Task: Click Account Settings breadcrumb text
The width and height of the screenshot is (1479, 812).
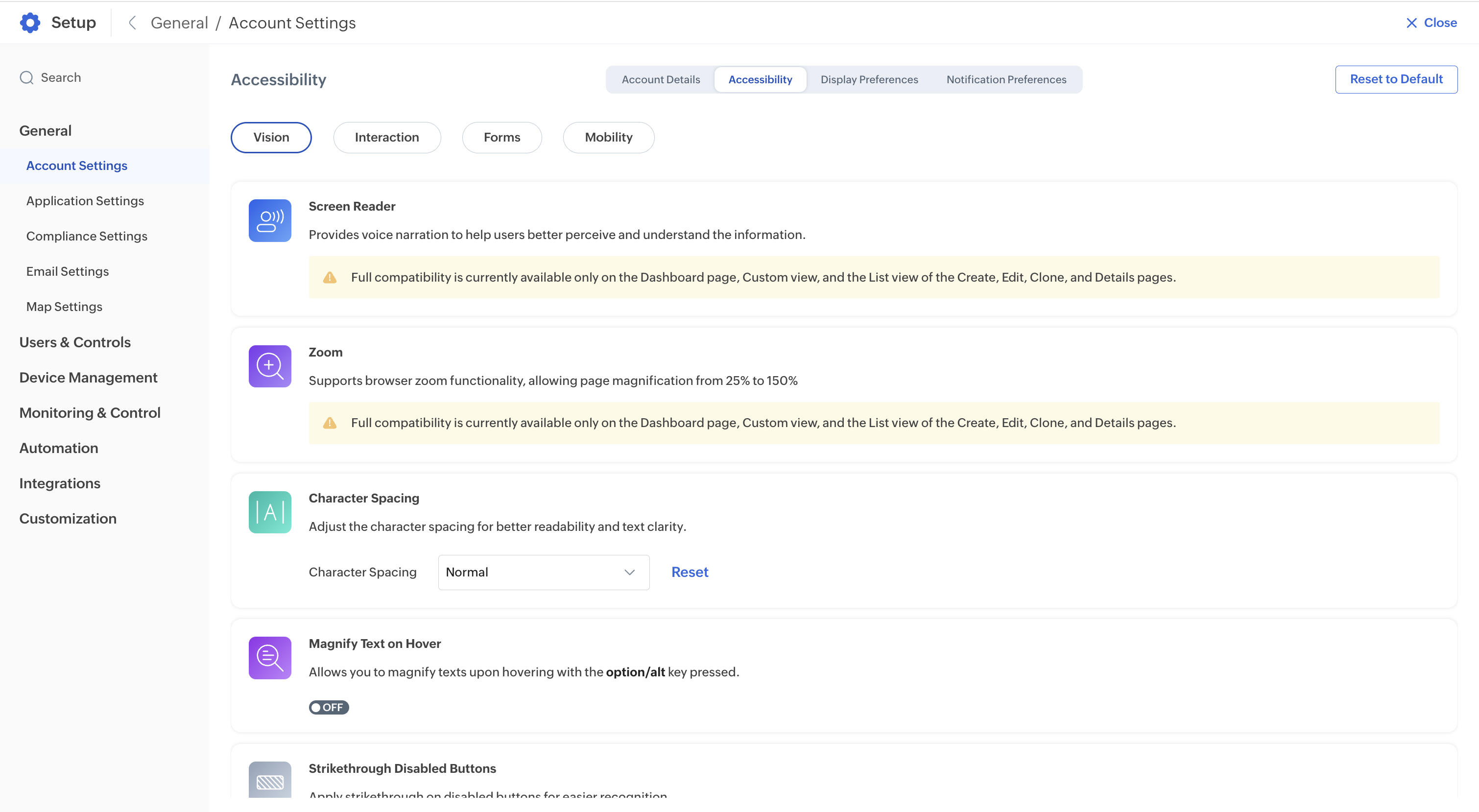Action: coord(292,23)
